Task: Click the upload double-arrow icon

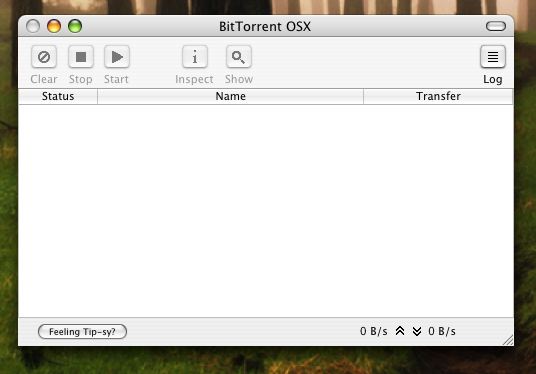Action: click(x=400, y=331)
